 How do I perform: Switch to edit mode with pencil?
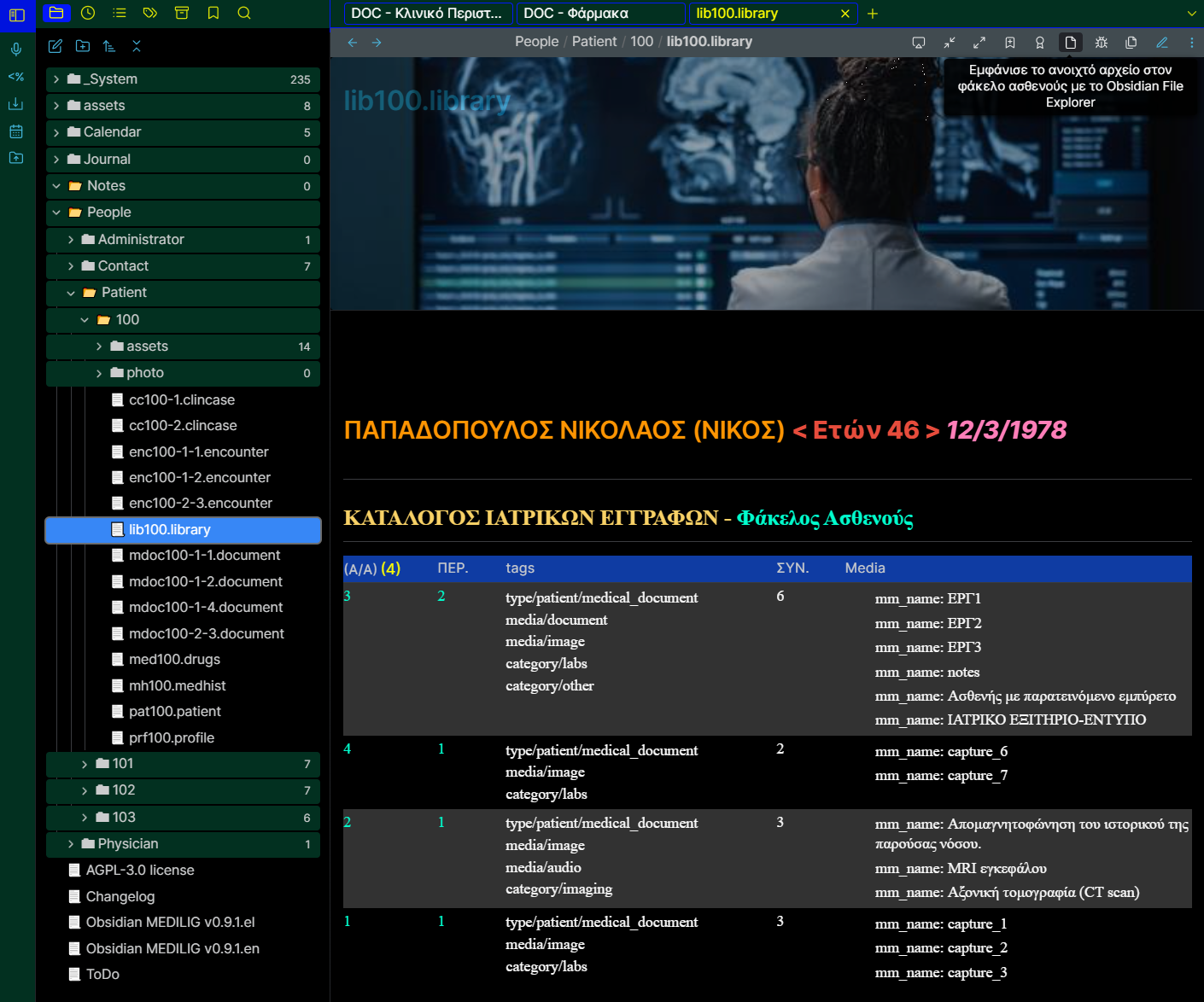point(1162,43)
